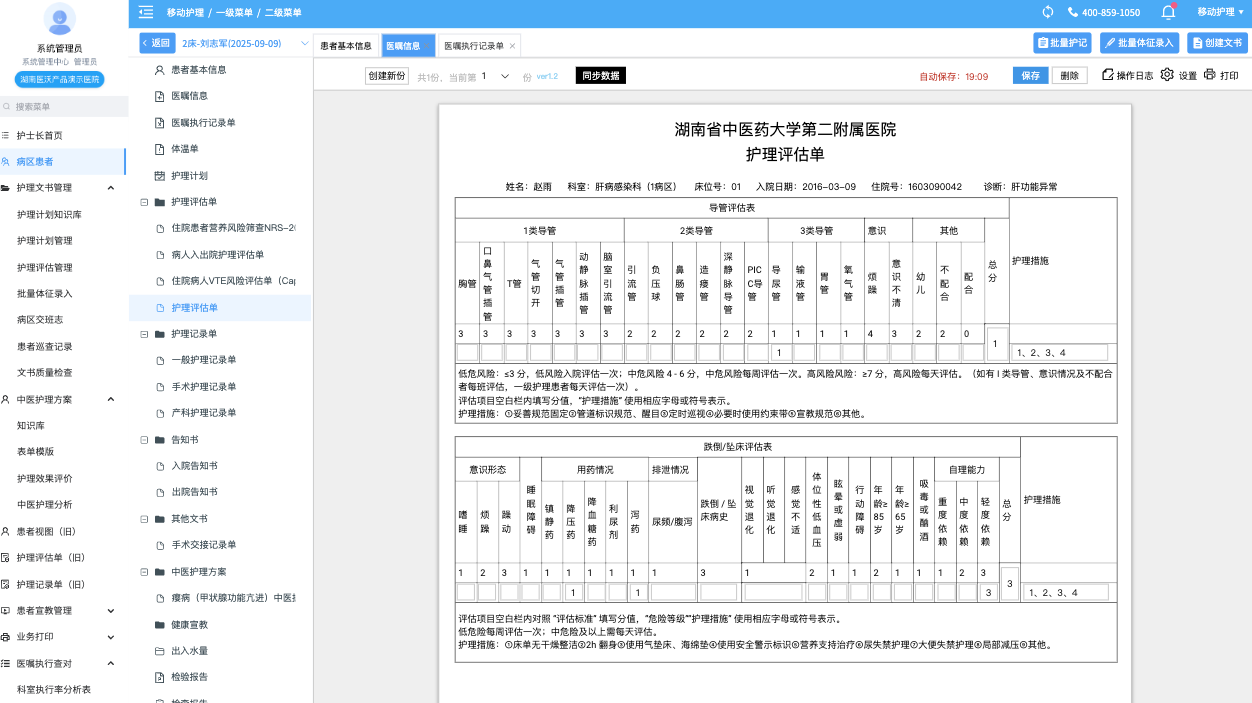Expand the 患者宣教管理 menu chevron
The image size is (1252, 703).
111,611
